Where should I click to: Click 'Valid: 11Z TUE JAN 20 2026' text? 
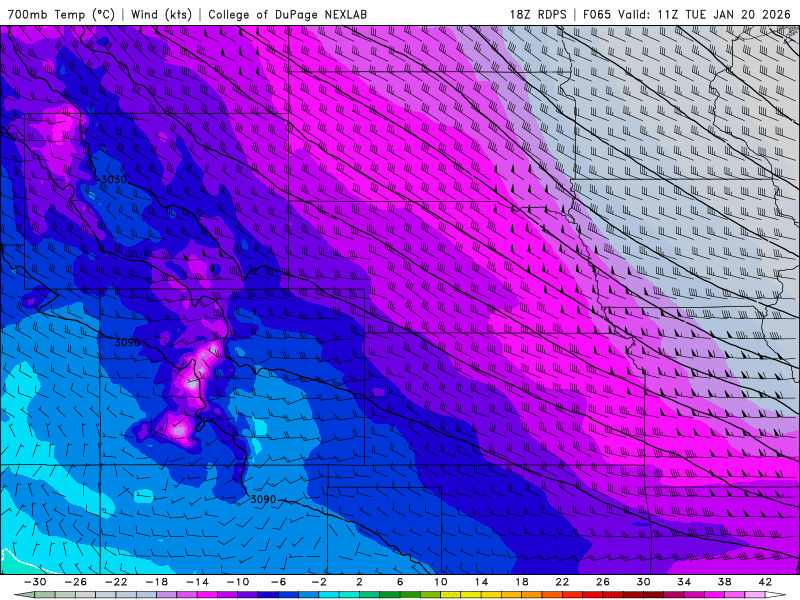pos(704,14)
